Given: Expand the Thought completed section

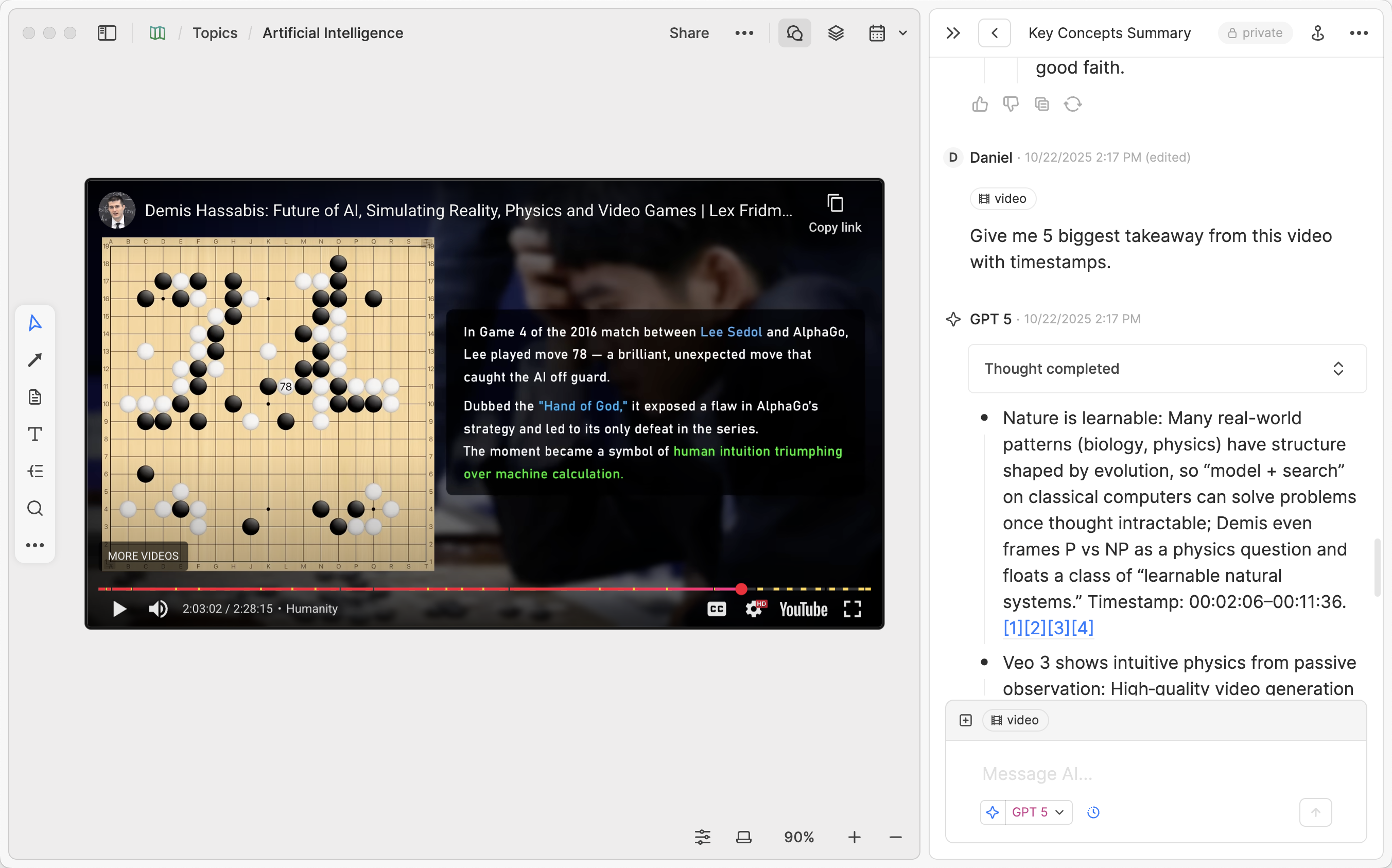Looking at the screenshot, I should pos(1338,369).
